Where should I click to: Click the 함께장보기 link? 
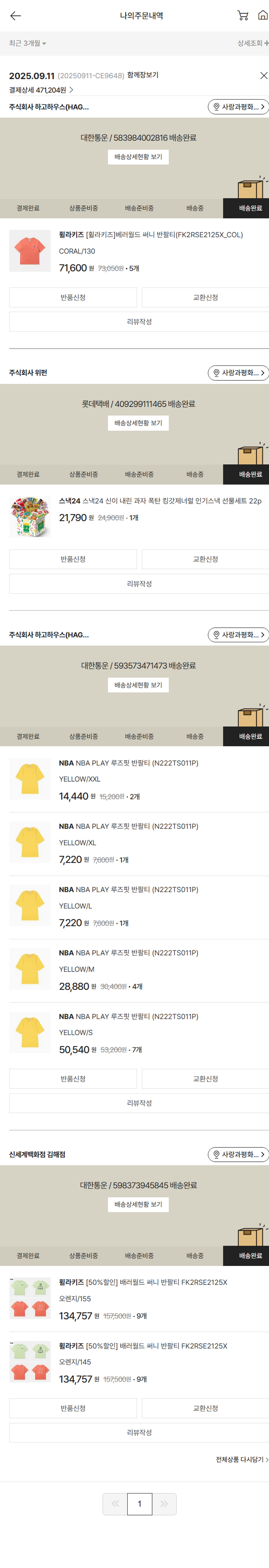click(143, 76)
